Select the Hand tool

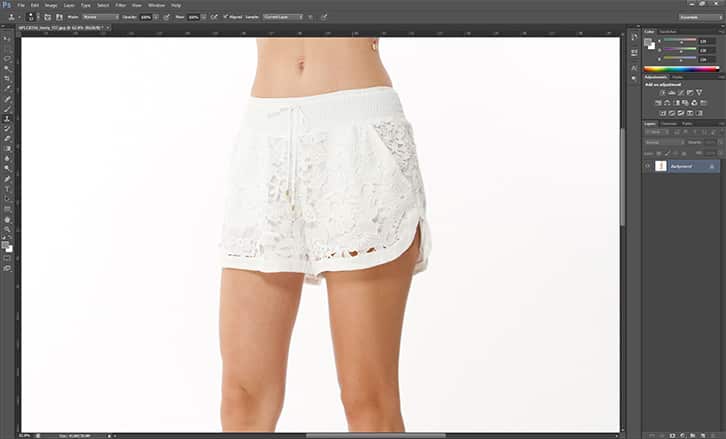coord(8,220)
